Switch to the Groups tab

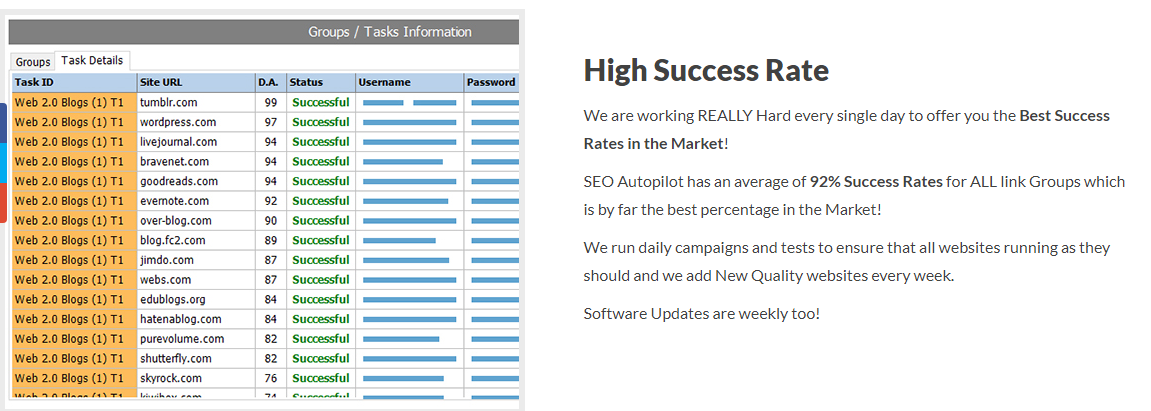33,62
